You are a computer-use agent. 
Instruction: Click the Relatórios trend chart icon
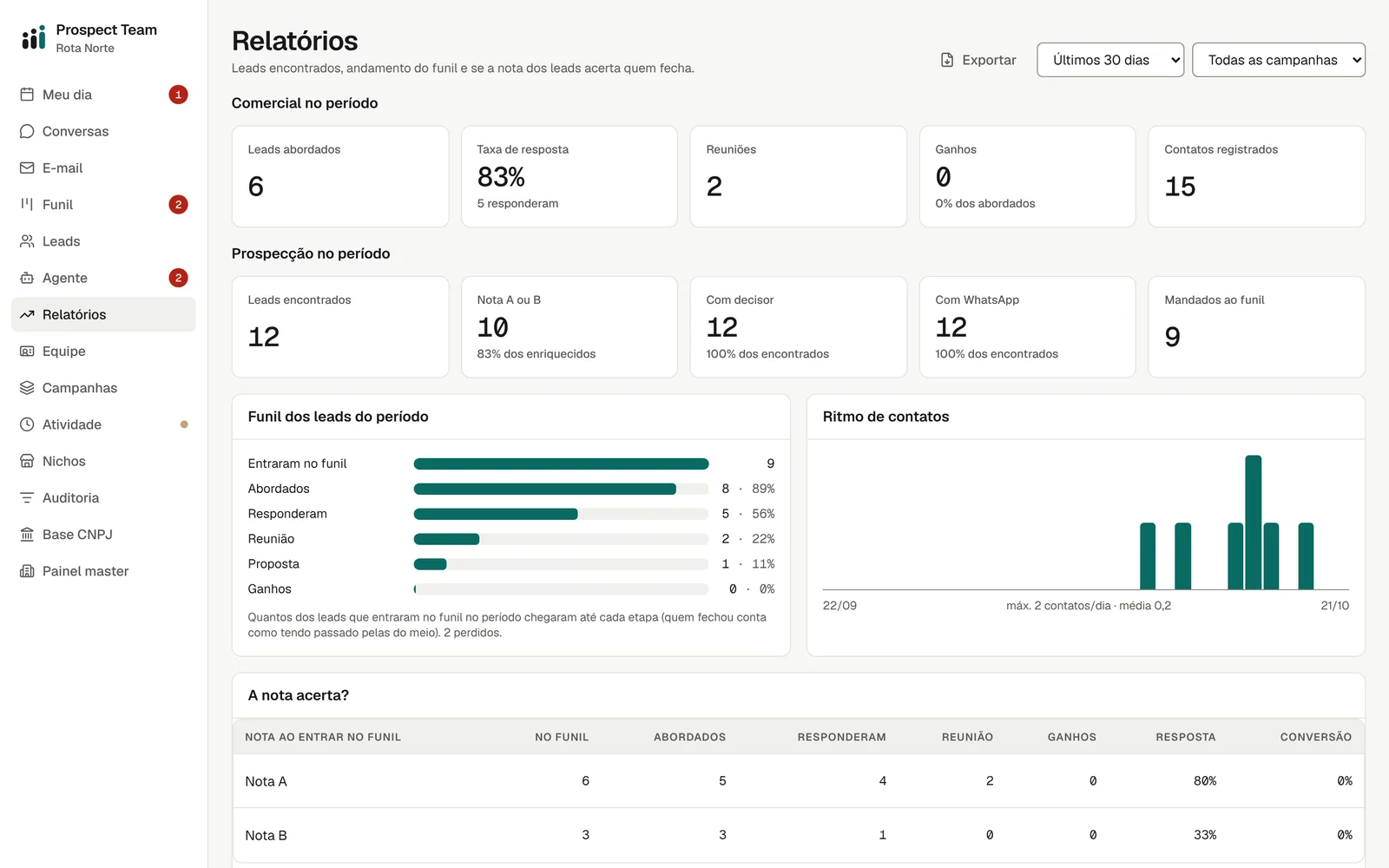pos(27,314)
